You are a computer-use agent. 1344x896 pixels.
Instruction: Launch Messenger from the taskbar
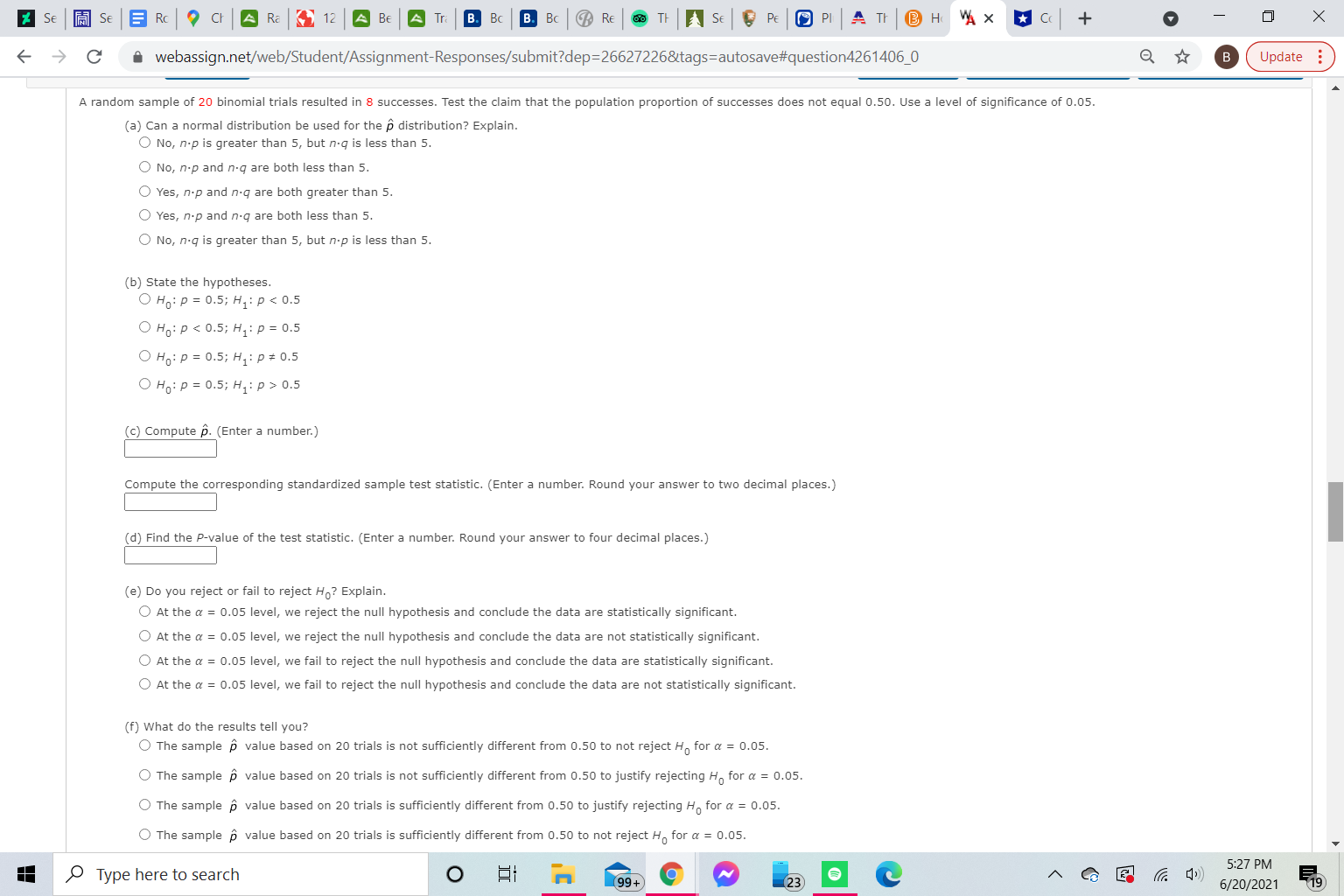(x=725, y=873)
